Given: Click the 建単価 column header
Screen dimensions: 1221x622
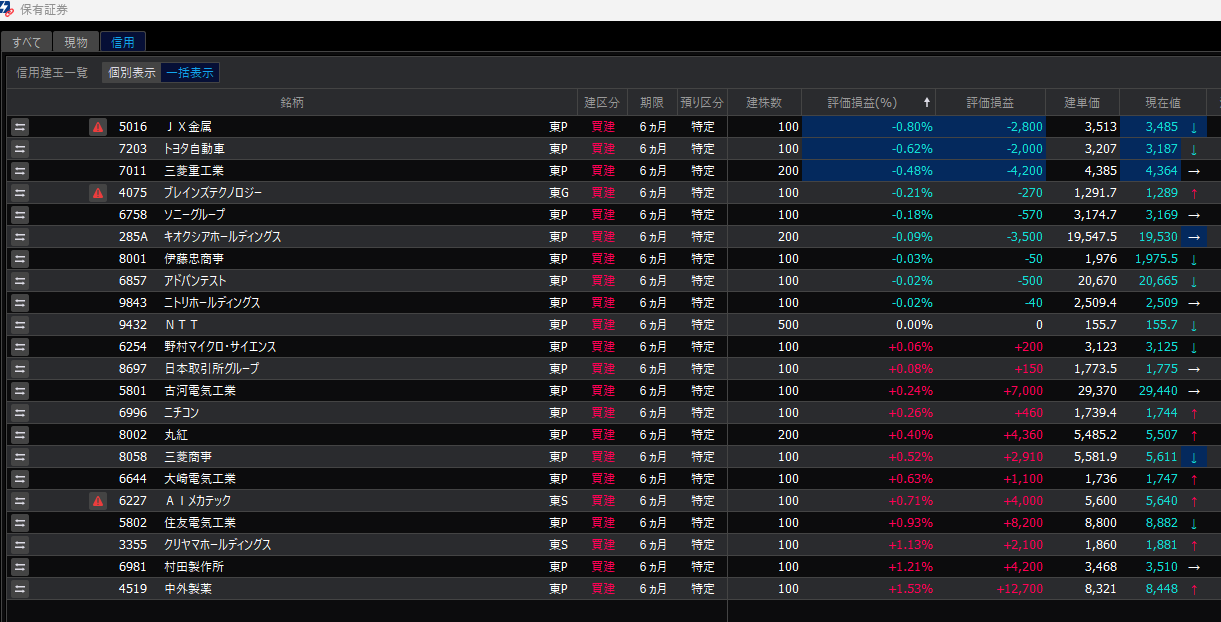Looking at the screenshot, I should (1082, 103).
